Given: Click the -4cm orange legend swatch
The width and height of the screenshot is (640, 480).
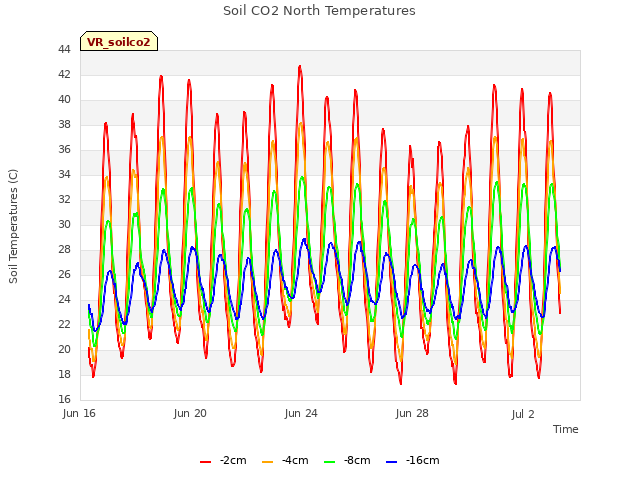Looking at the screenshot, I should tap(267, 462).
